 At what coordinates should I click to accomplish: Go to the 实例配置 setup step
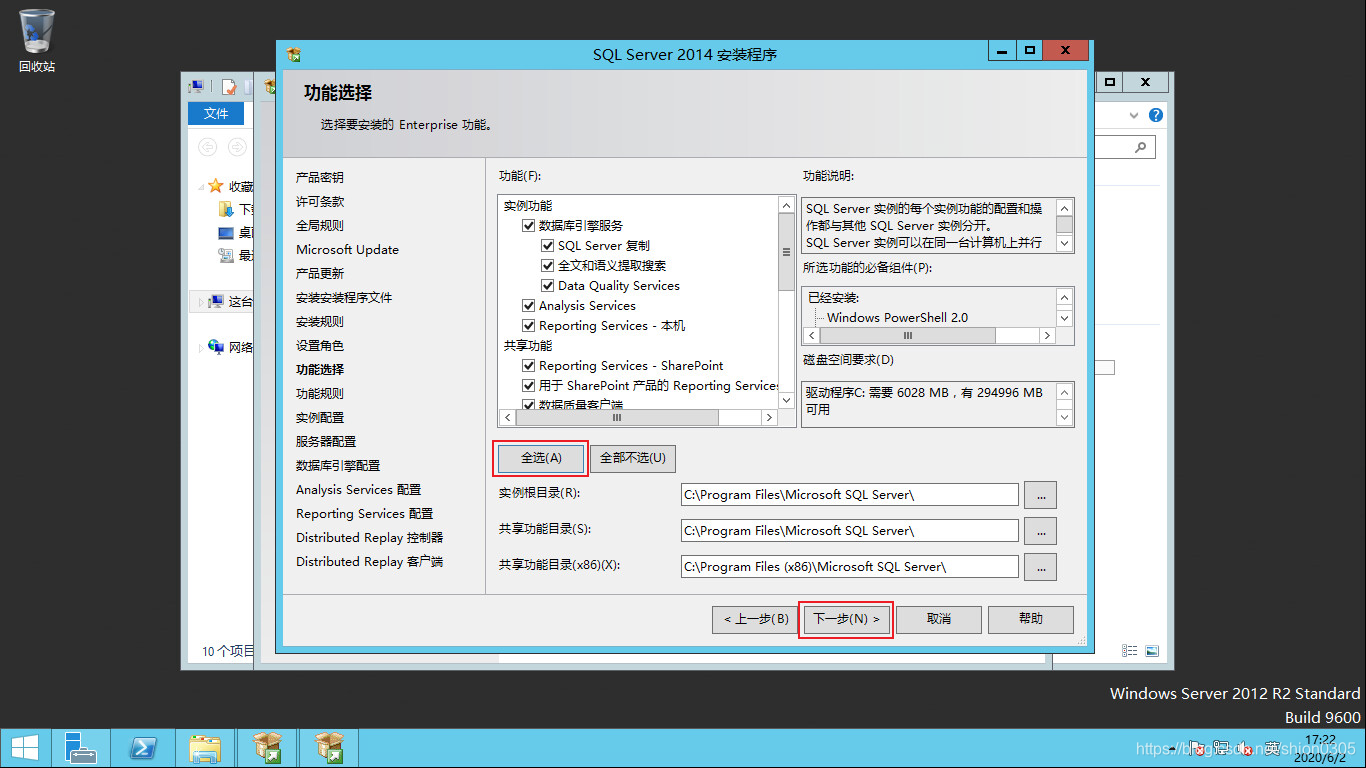tap(320, 418)
